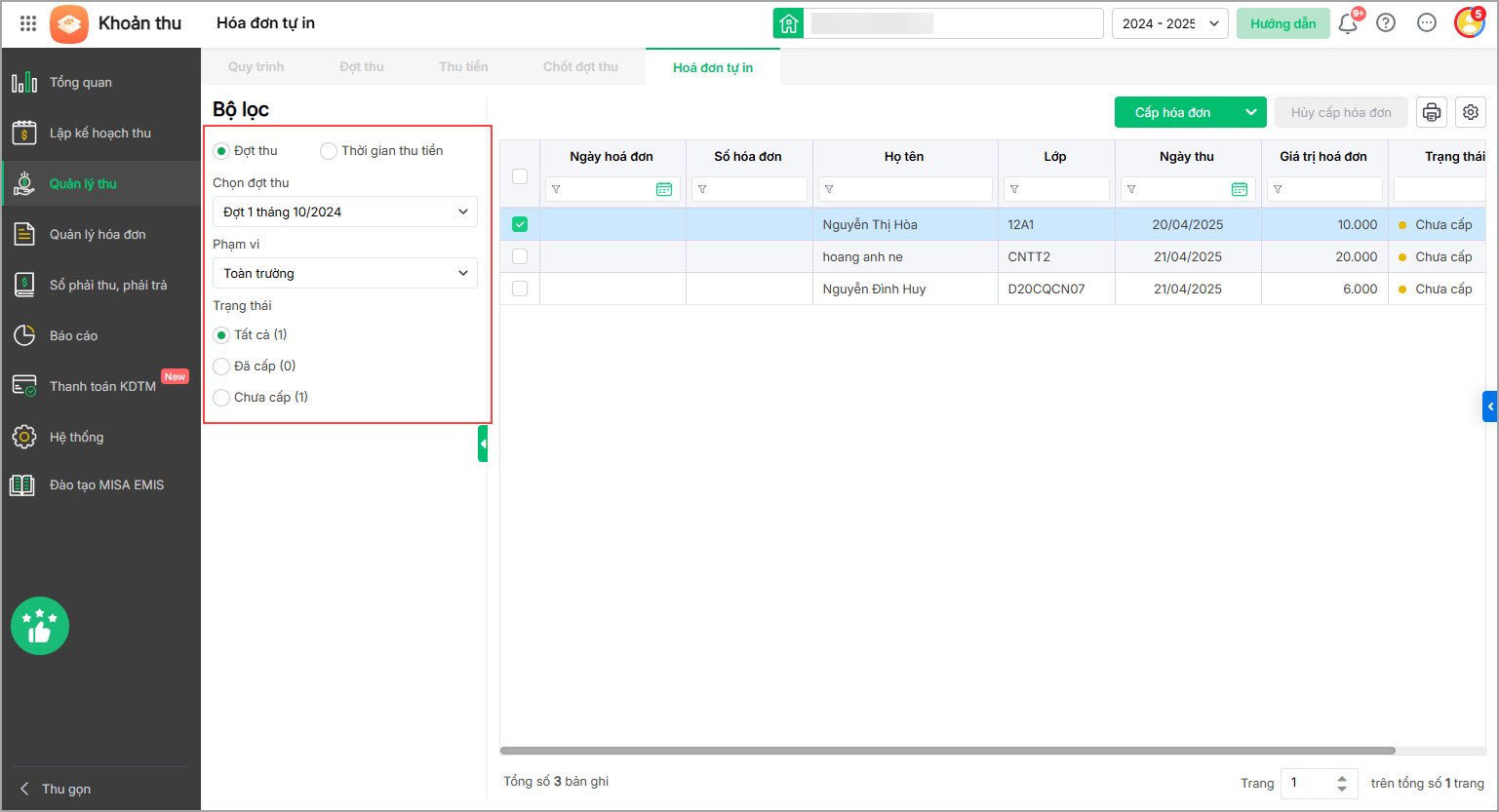Switch to the Thu tiền tab

463,67
